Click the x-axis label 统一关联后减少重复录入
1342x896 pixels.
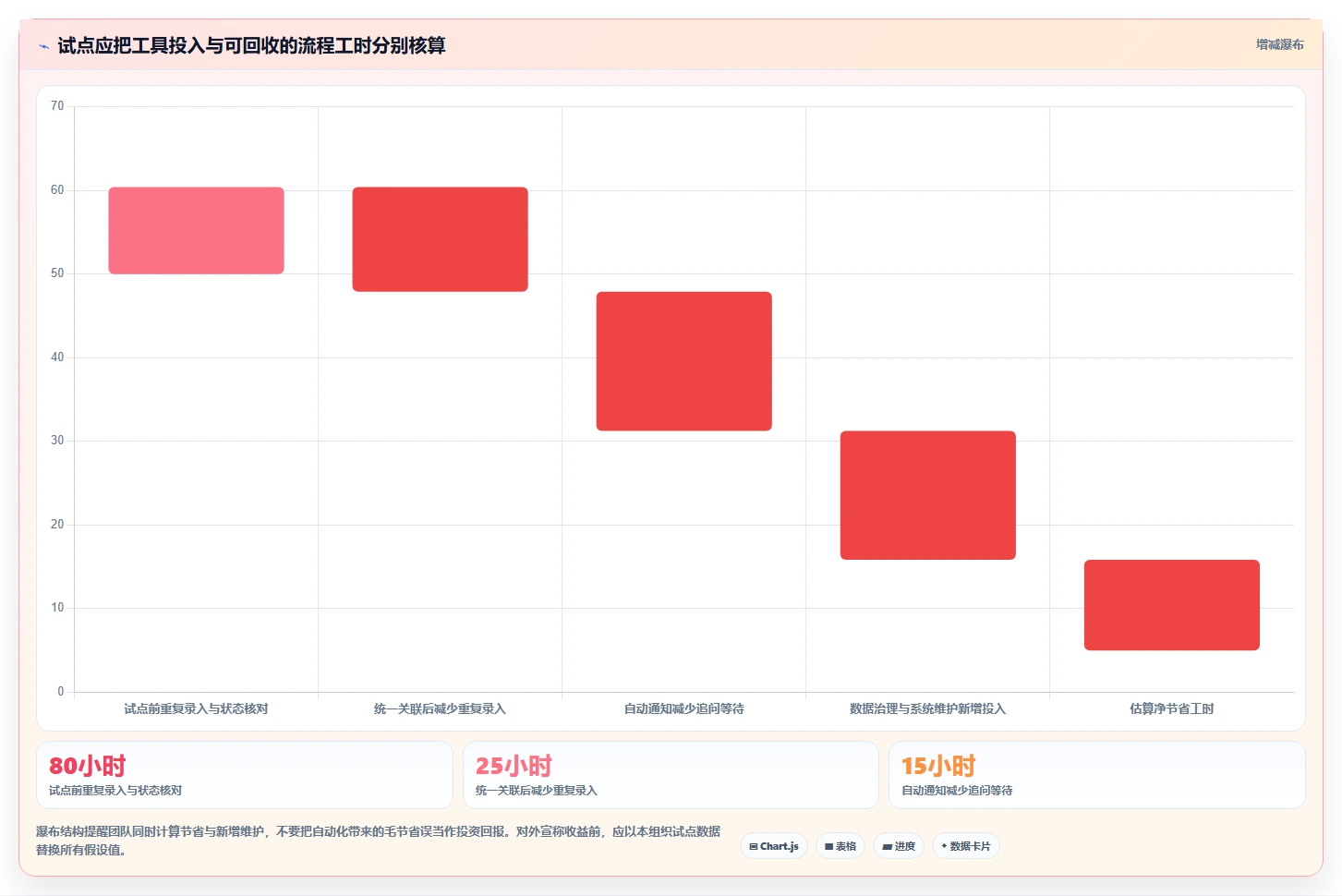[440, 708]
